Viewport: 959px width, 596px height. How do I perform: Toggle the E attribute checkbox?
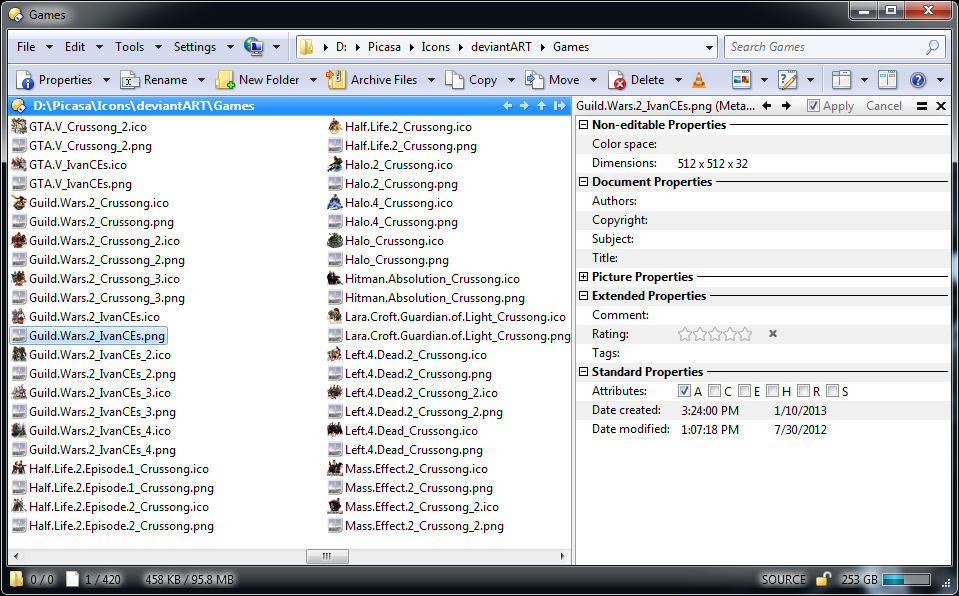tap(744, 390)
